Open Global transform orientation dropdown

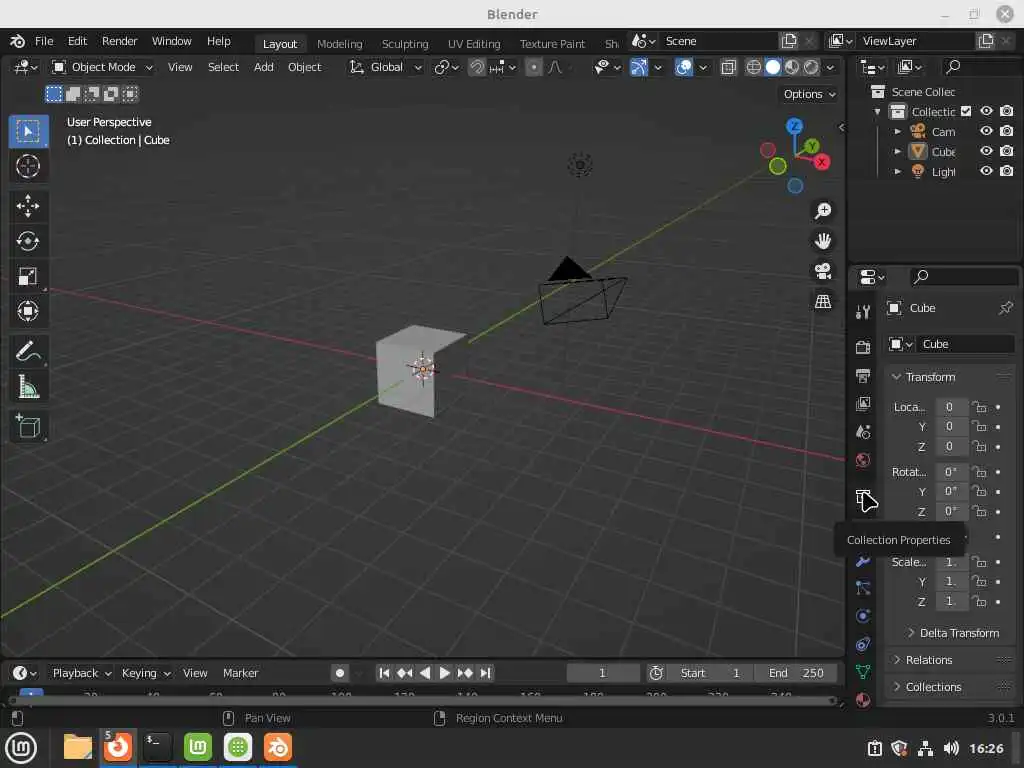[x=386, y=67]
